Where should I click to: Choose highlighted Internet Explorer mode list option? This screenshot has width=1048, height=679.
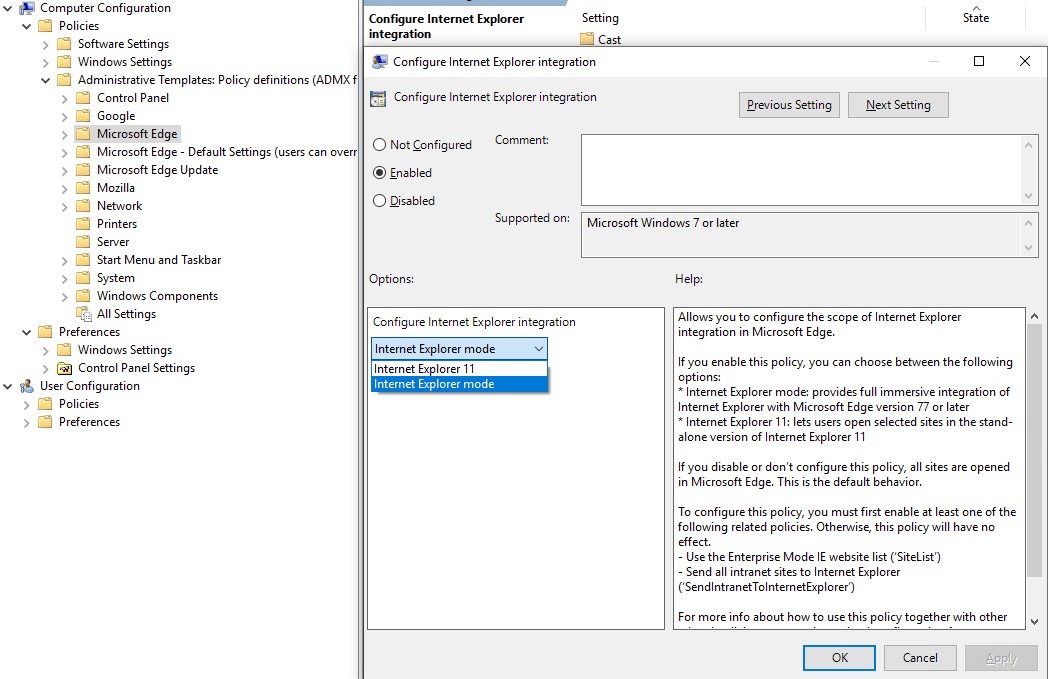pyautogui.click(x=459, y=384)
